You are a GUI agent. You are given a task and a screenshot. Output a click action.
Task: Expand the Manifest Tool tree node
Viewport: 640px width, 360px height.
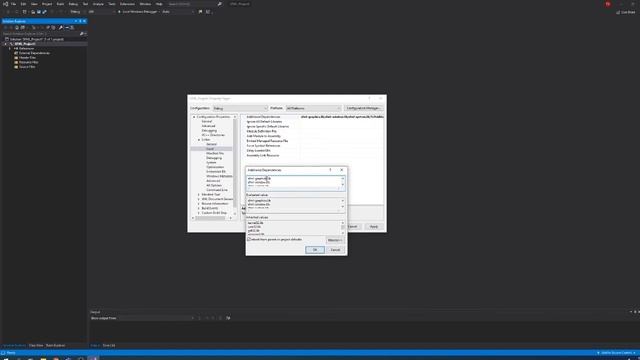[x=199, y=195]
